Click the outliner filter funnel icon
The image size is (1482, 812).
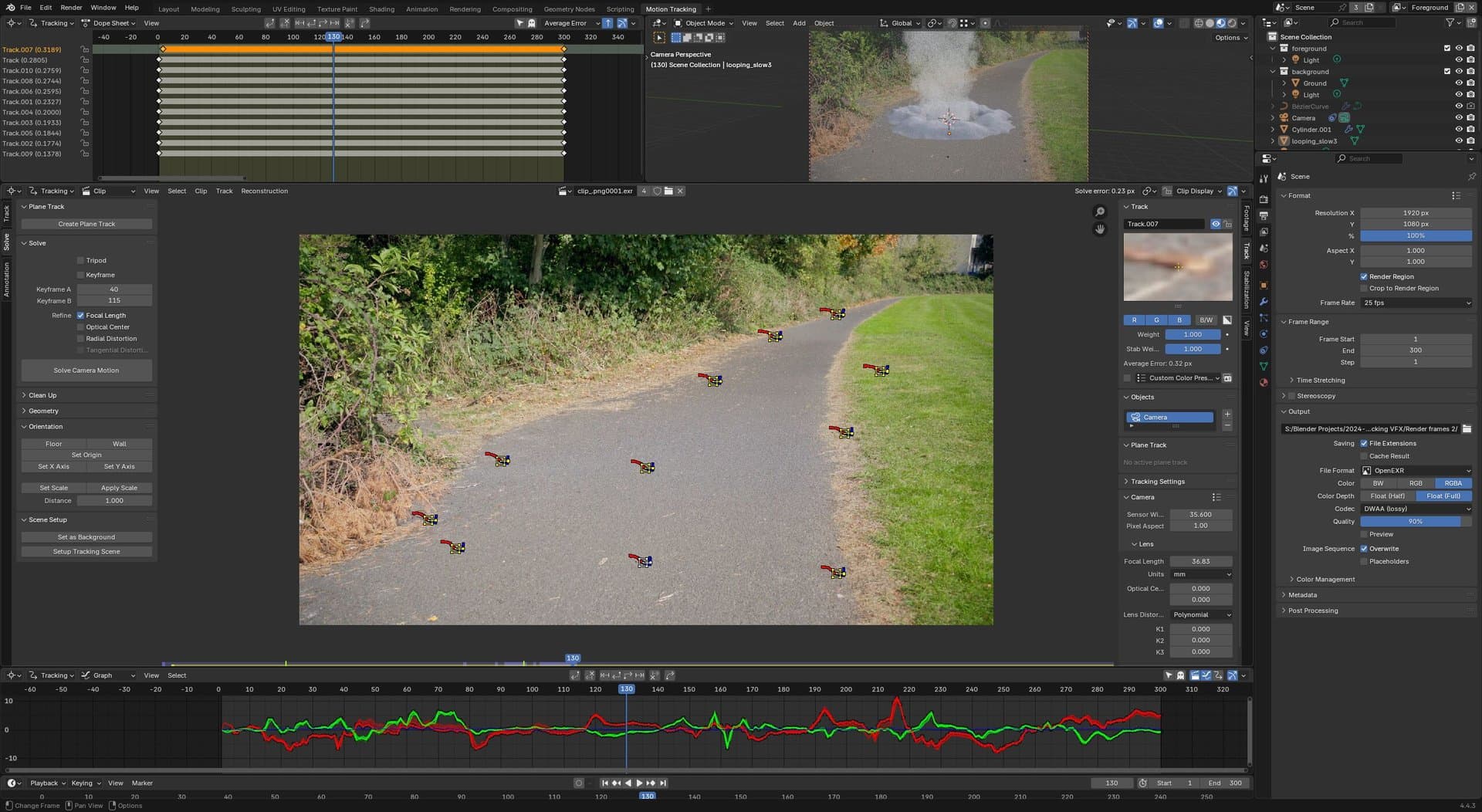coord(1450,22)
